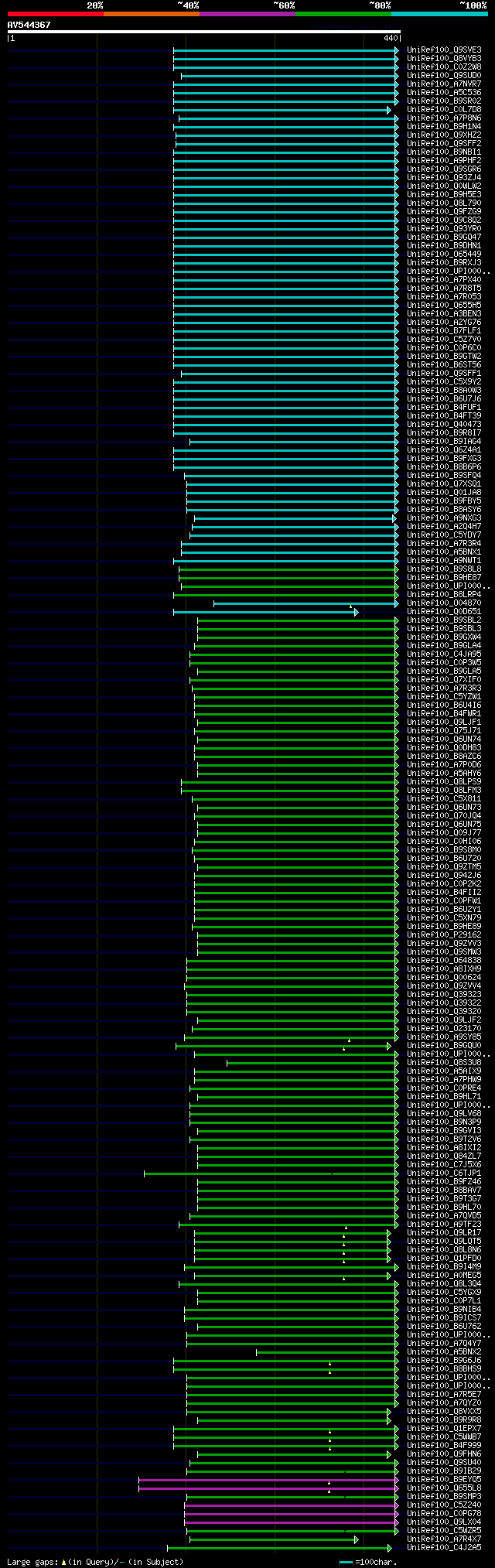Select label UniRef100_Q0D651
495x1568 pixels.
coord(444,611)
